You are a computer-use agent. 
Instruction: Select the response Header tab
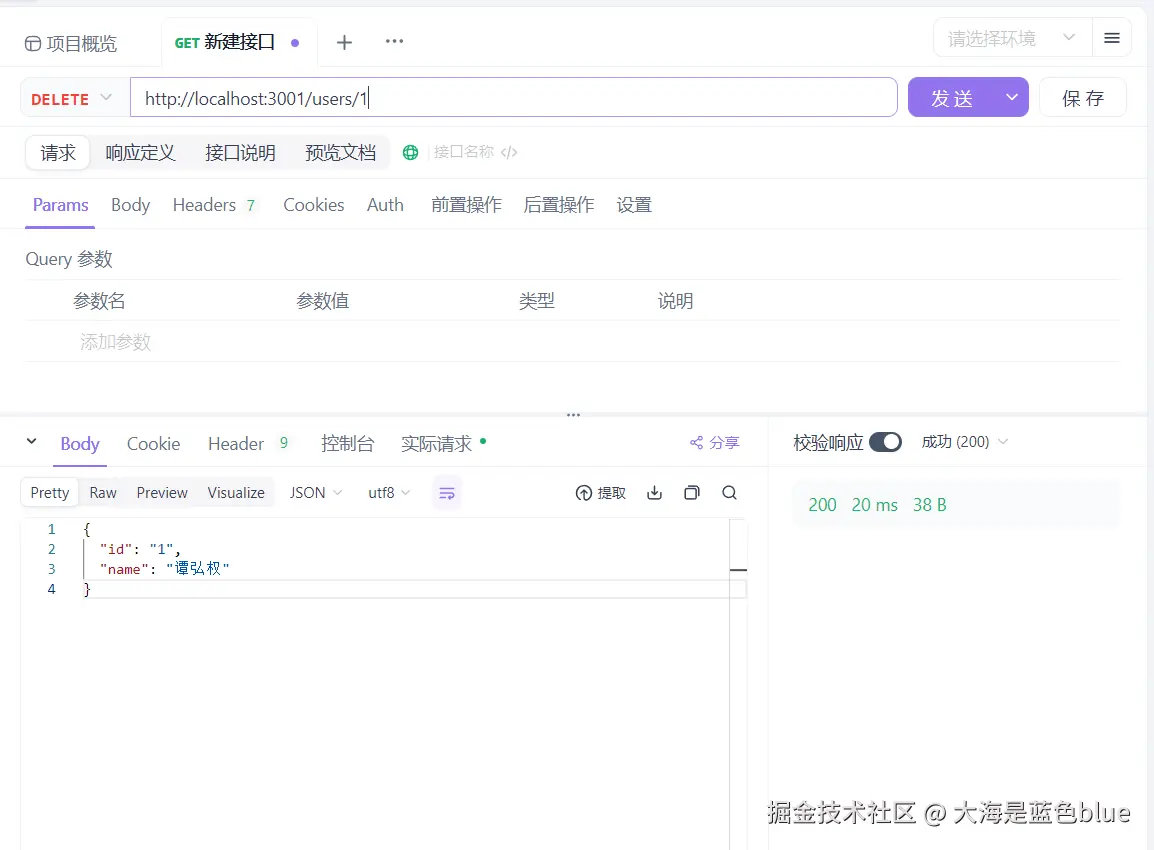coord(248,444)
